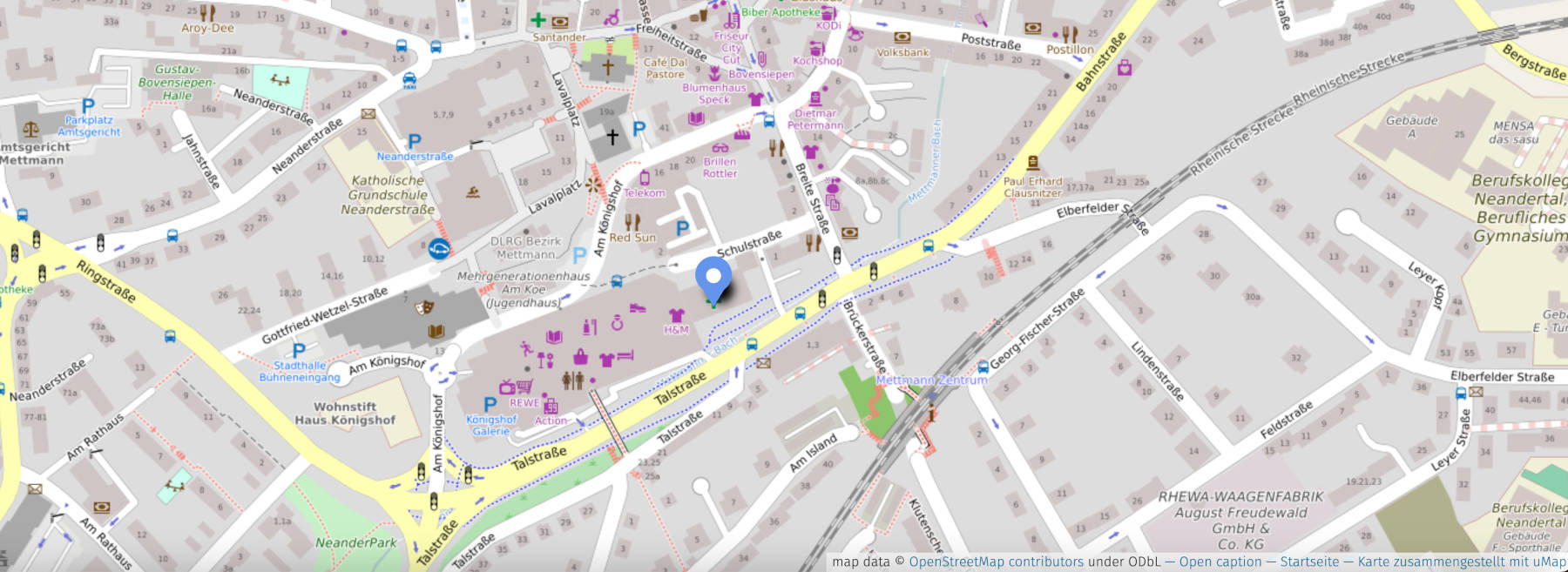
Task: Select the Parkplatz Amtsgericht parking icon
Action: (x=88, y=106)
